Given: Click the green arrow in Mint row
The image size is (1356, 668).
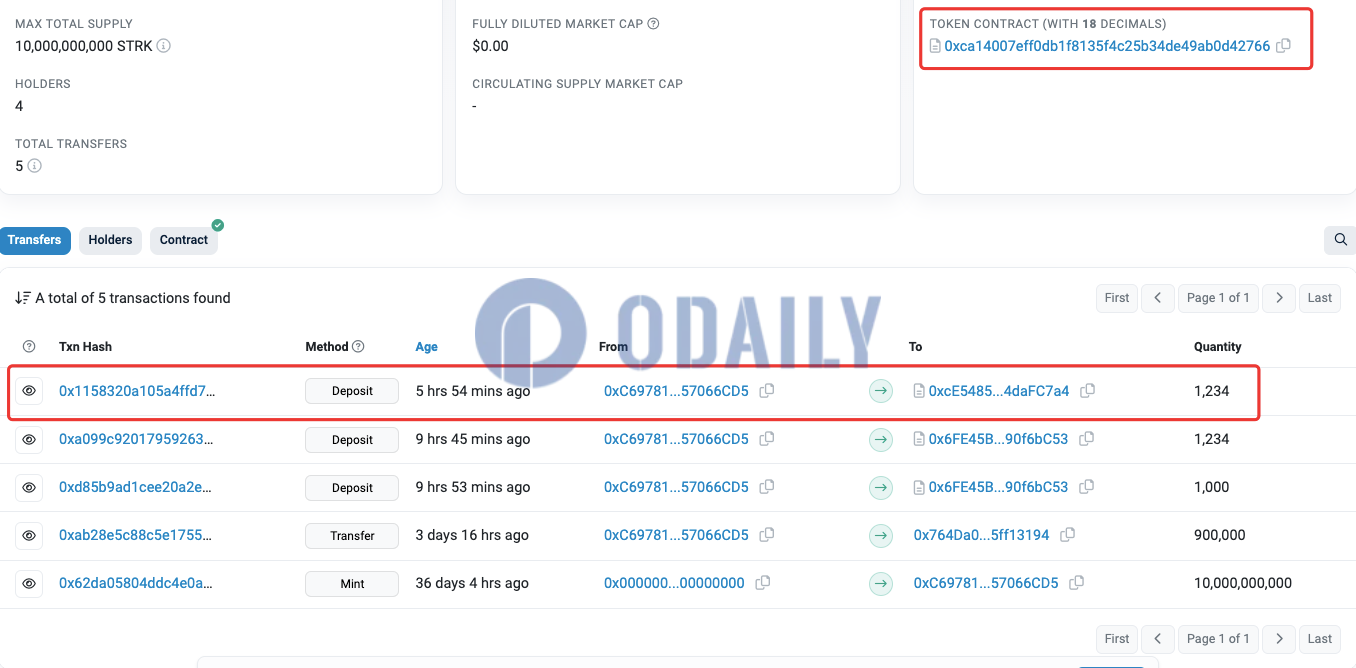Looking at the screenshot, I should [x=880, y=583].
